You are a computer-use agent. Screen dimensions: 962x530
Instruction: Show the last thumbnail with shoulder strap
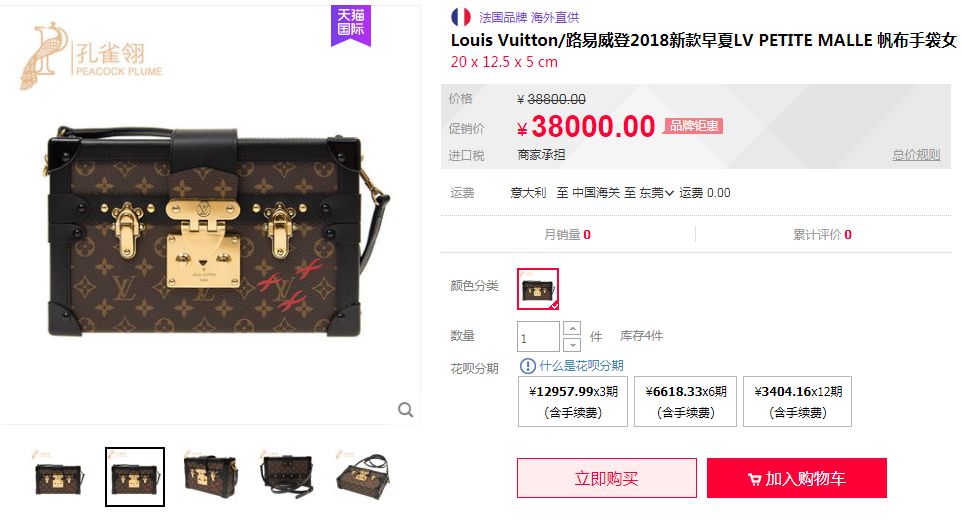pos(364,477)
